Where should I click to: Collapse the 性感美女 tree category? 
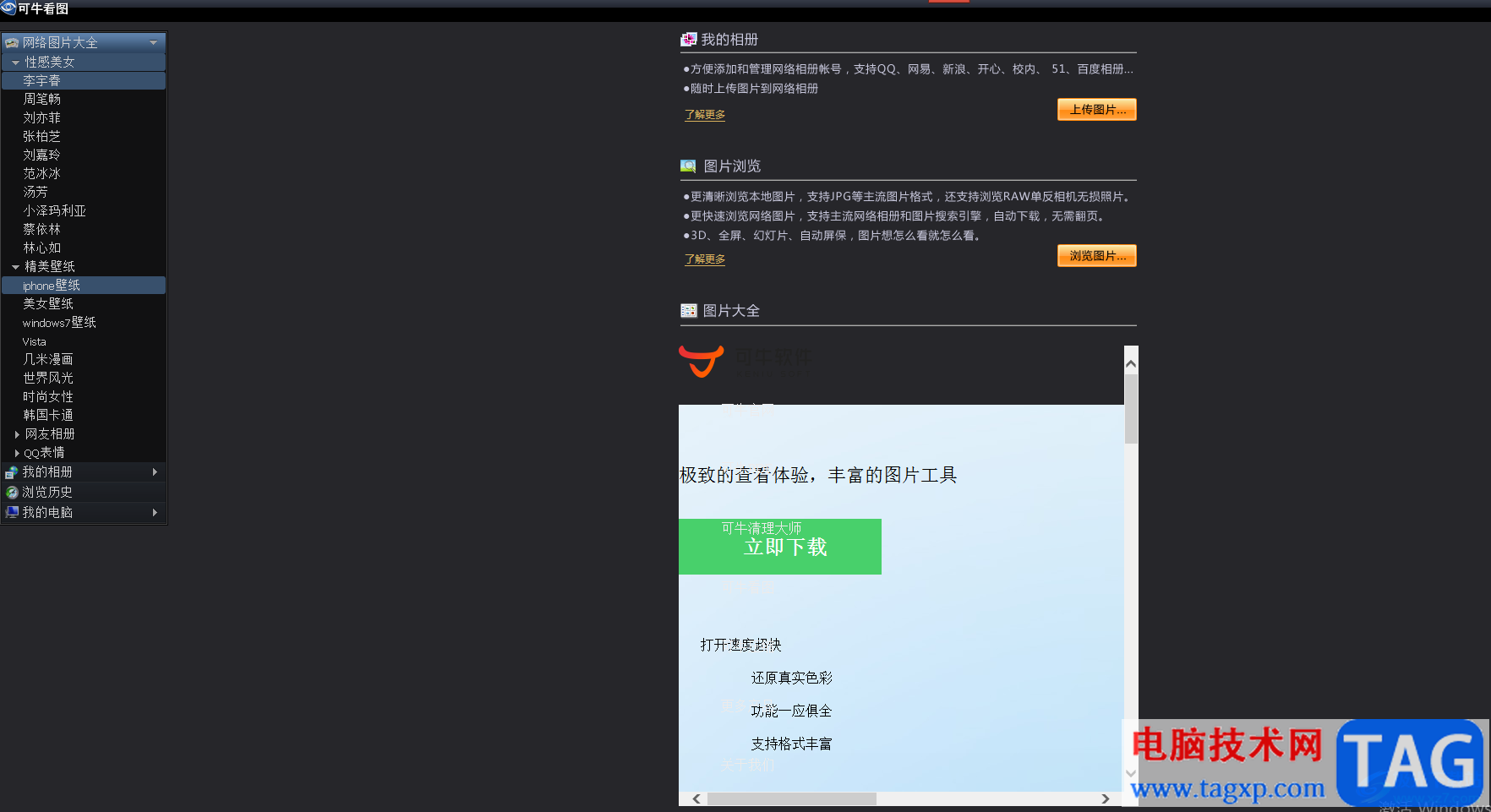coord(15,63)
